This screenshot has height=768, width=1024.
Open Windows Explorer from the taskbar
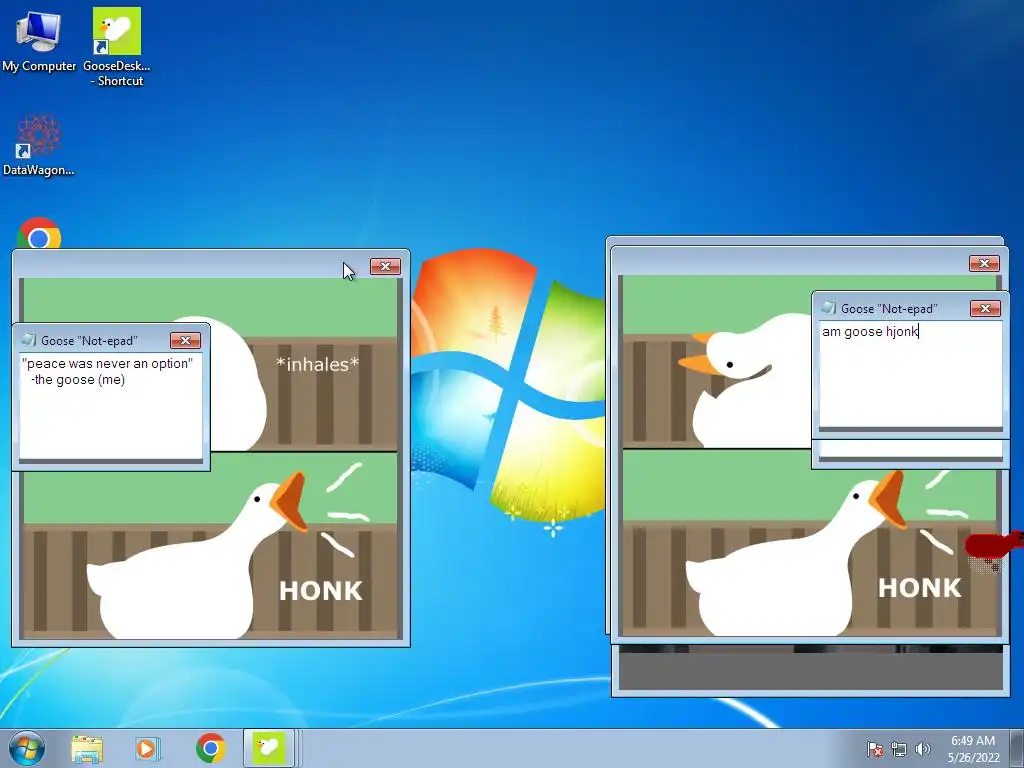[87, 748]
